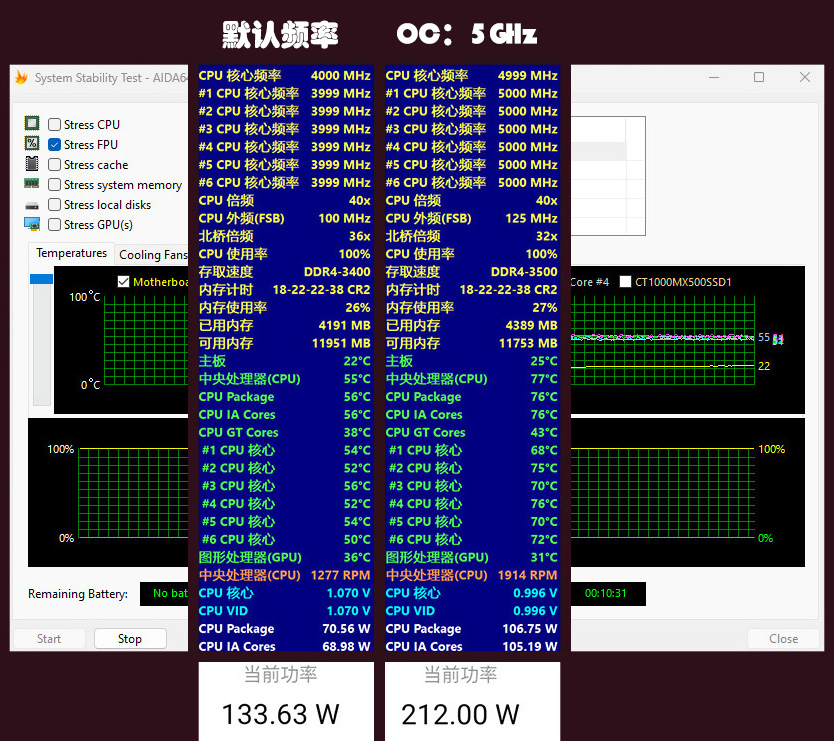
Task: Select the Temperatures tab
Action: pos(71,253)
